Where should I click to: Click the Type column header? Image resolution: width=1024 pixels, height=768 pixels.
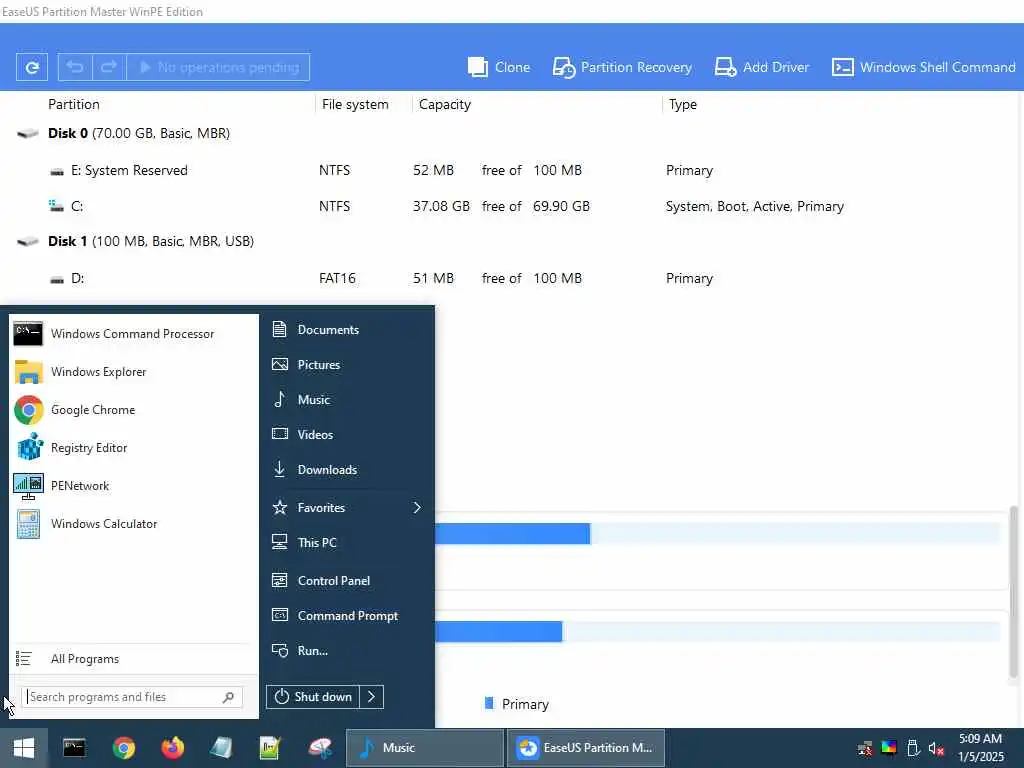(682, 104)
